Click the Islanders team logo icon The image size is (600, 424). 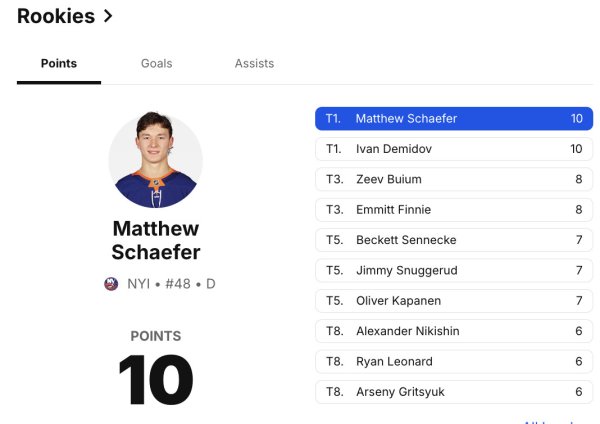pyautogui.click(x=111, y=284)
